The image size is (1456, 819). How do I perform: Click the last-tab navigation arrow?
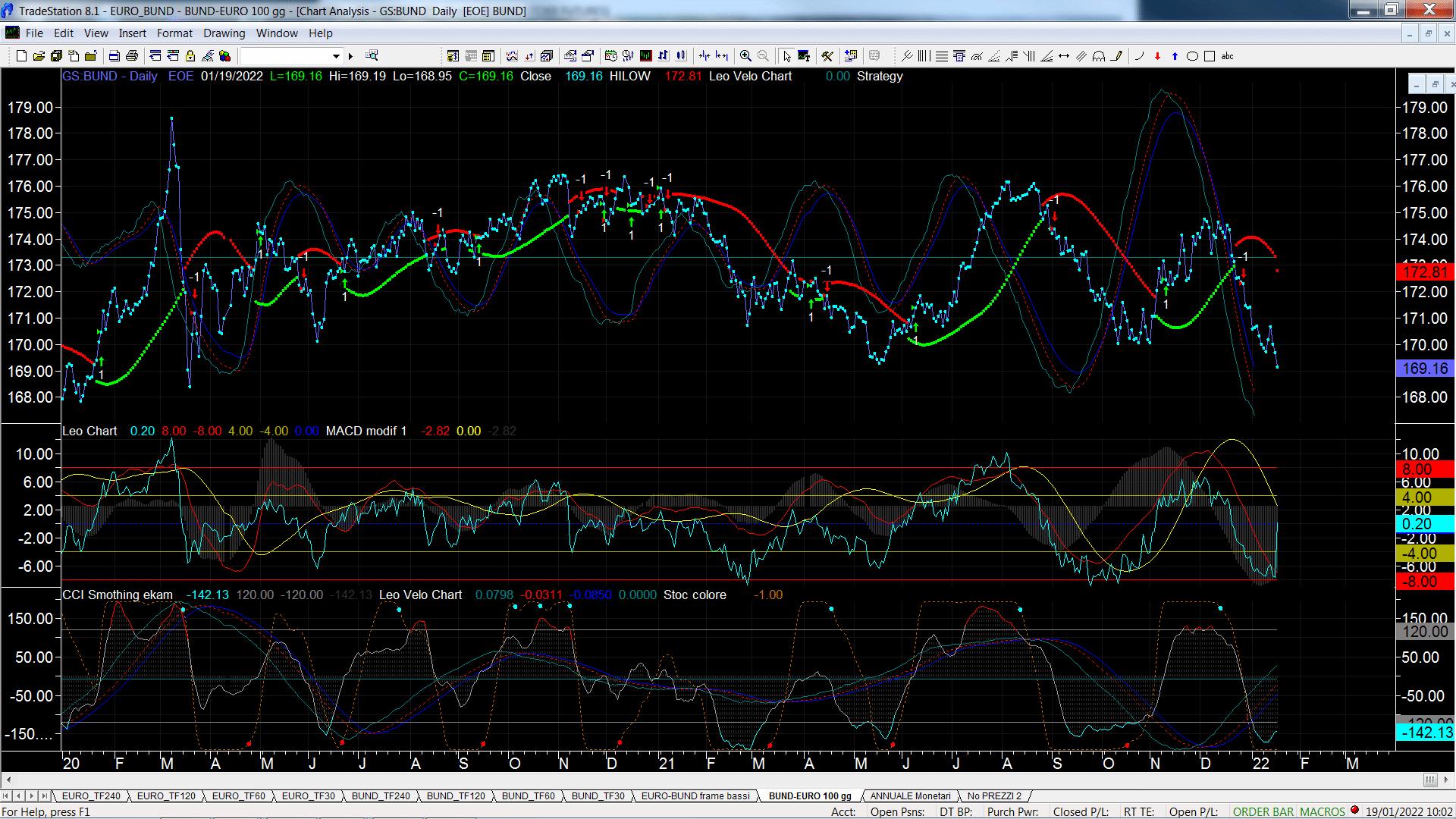(44, 795)
